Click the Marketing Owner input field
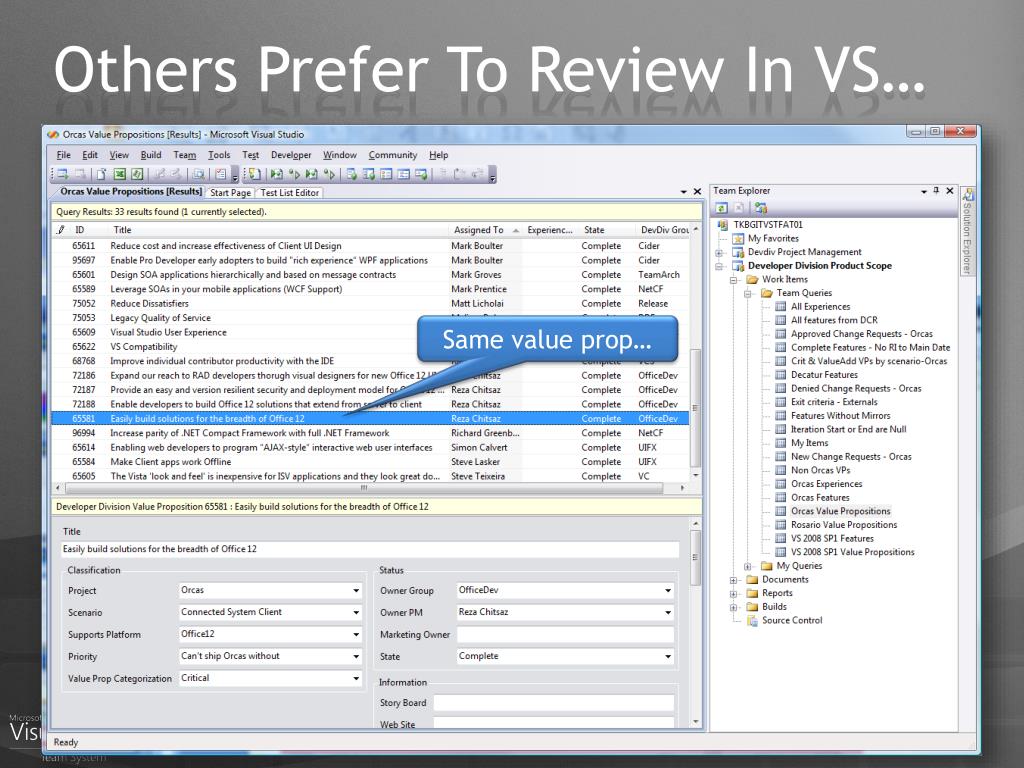The width and height of the screenshot is (1024, 768). (x=565, y=634)
